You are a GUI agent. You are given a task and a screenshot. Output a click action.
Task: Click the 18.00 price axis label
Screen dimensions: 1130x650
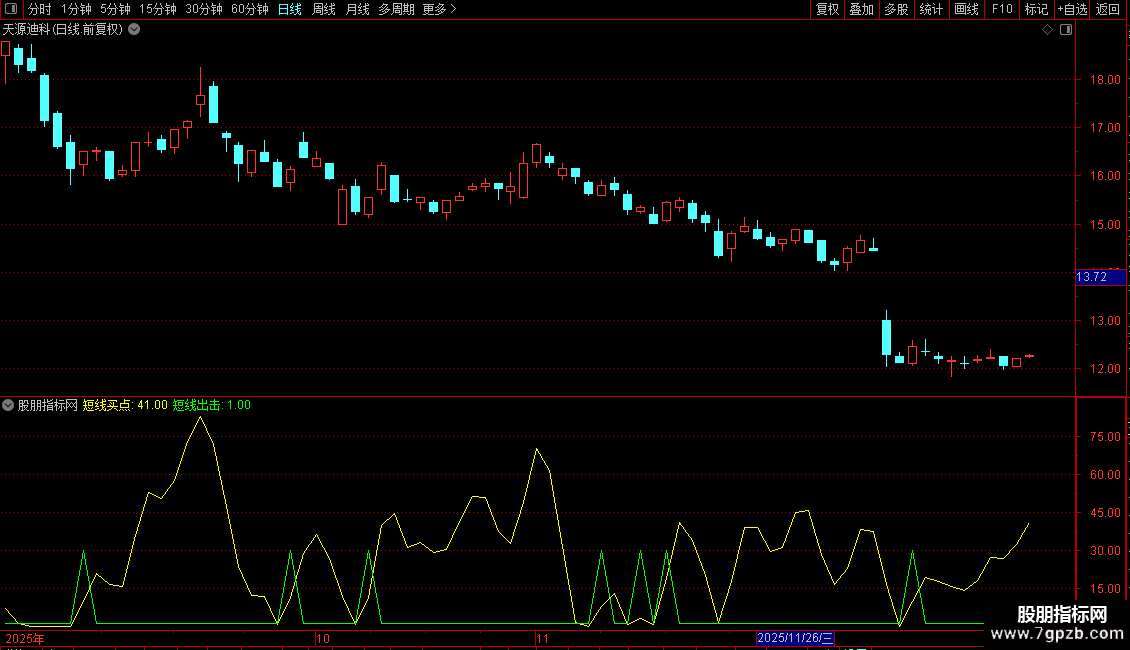(1105, 80)
